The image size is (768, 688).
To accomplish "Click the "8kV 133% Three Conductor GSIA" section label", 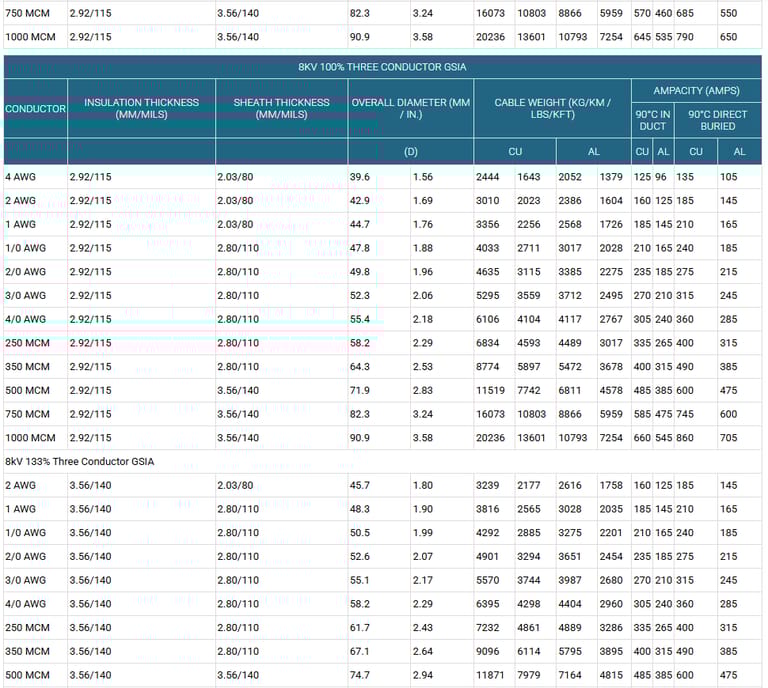I will click(80, 462).
